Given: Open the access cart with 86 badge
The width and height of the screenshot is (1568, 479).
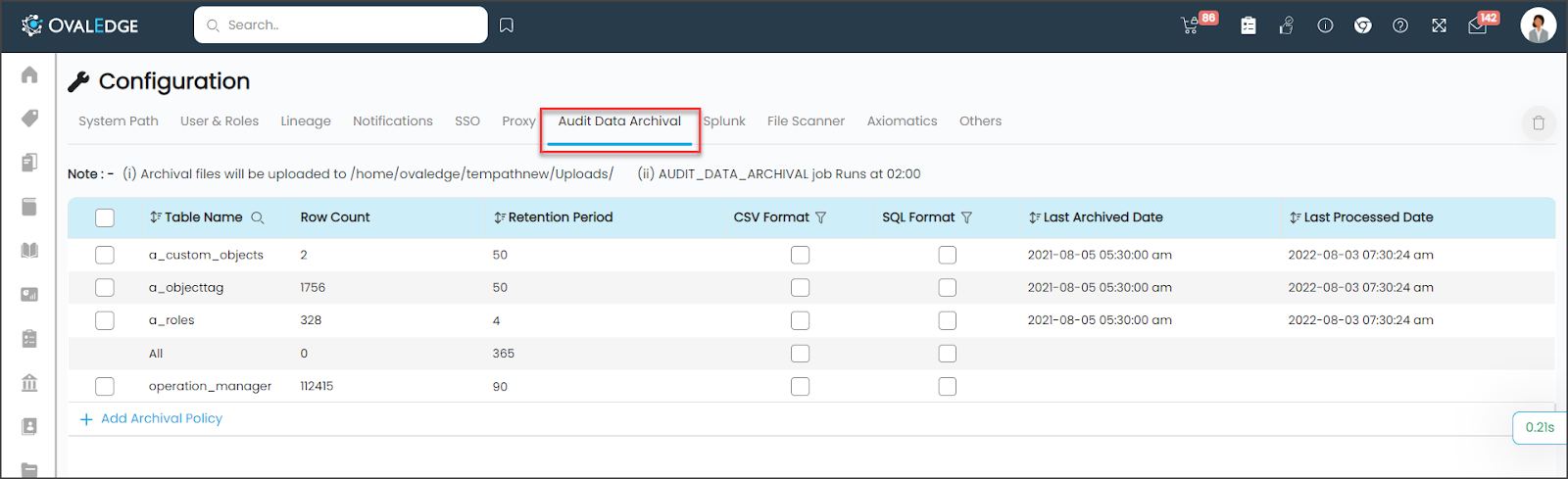Looking at the screenshot, I should click(1191, 25).
